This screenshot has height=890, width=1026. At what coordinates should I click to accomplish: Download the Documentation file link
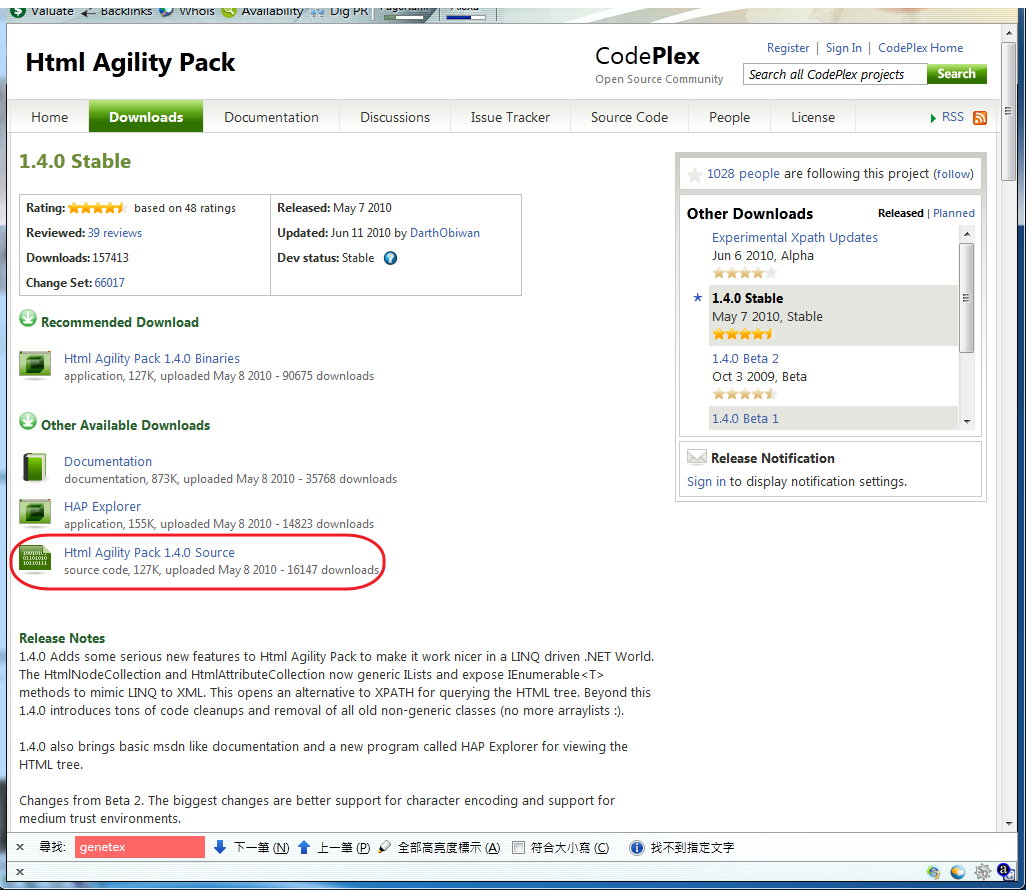pos(108,461)
